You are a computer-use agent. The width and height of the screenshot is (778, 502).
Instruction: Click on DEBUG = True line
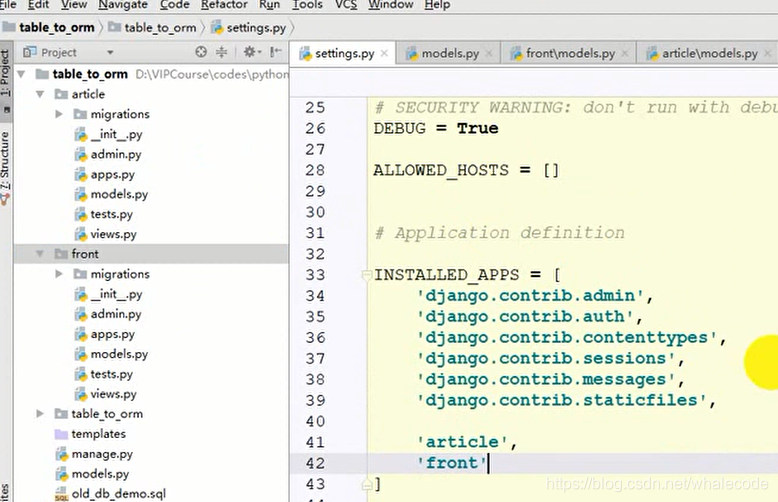436,128
